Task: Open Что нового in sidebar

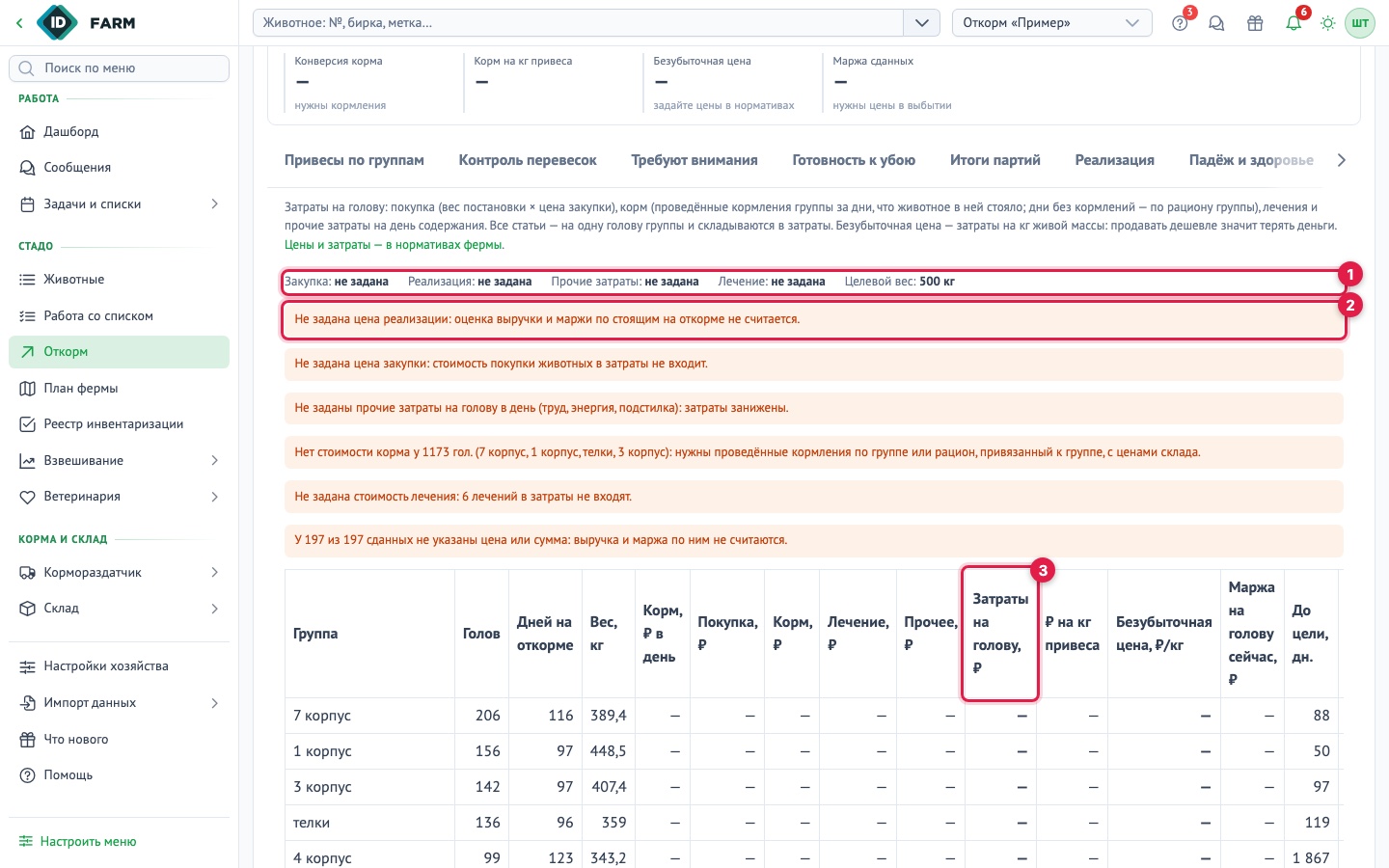Action: tap(119, 740)
